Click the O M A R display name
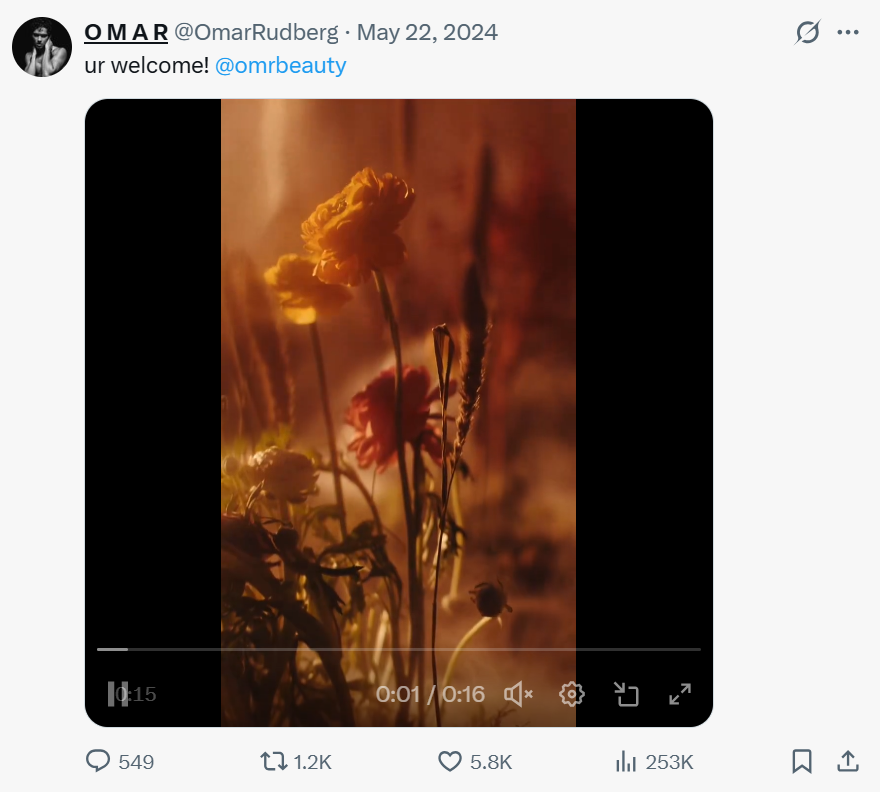 tap(126, 32)
